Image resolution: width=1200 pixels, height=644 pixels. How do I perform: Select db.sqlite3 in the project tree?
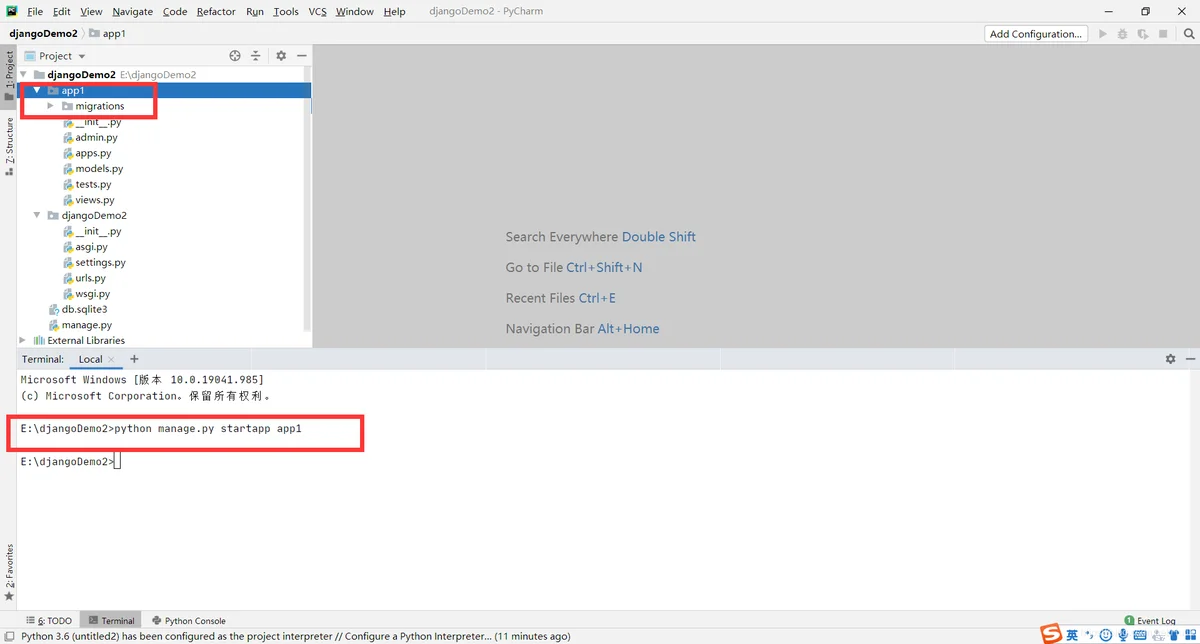[77, 310]
